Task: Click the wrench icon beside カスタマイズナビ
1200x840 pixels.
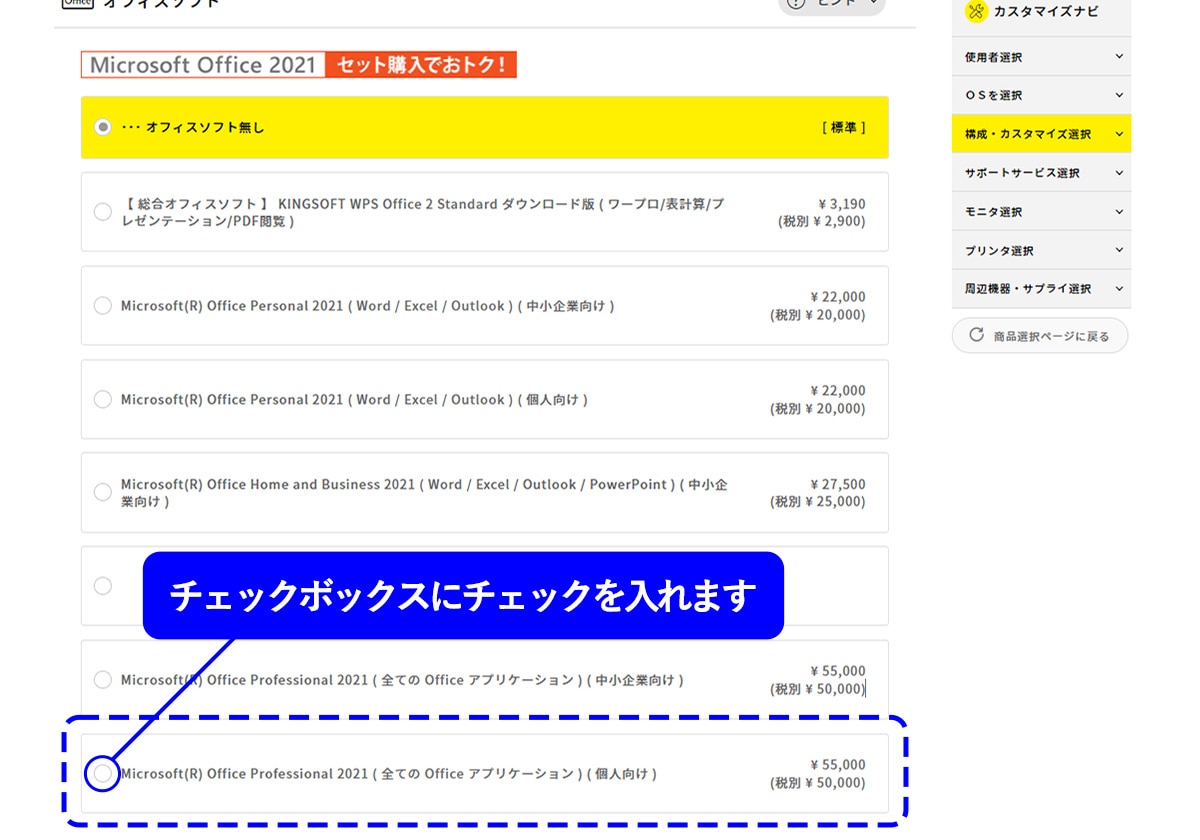Action: point(976,11)
